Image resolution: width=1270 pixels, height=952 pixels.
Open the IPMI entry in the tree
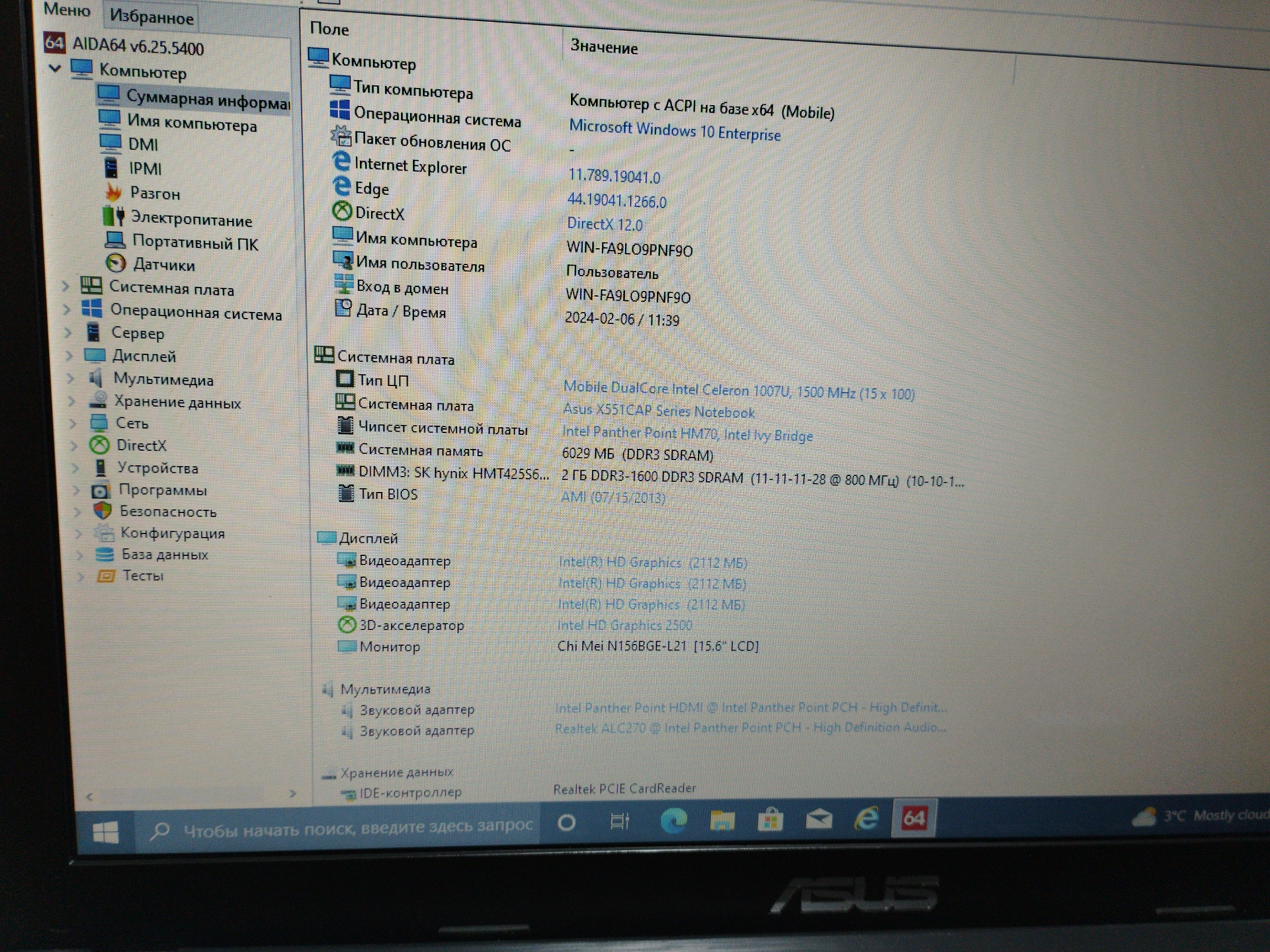coord(145,169)
